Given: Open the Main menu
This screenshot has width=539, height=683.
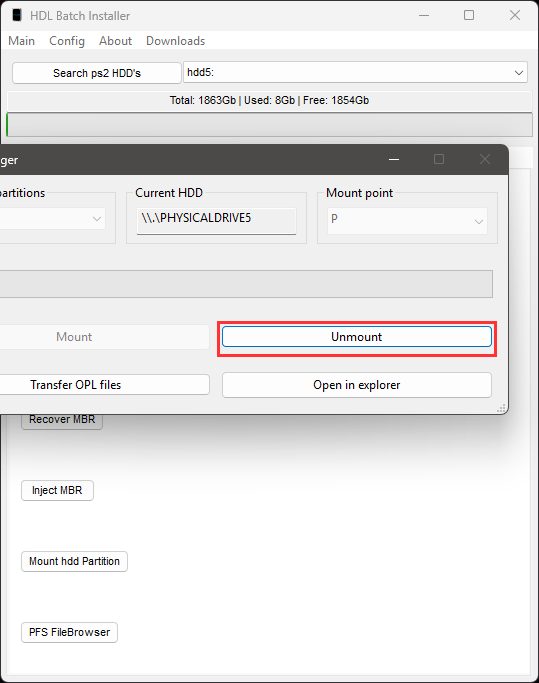Looking at the screenshot, I should [21, 41].
